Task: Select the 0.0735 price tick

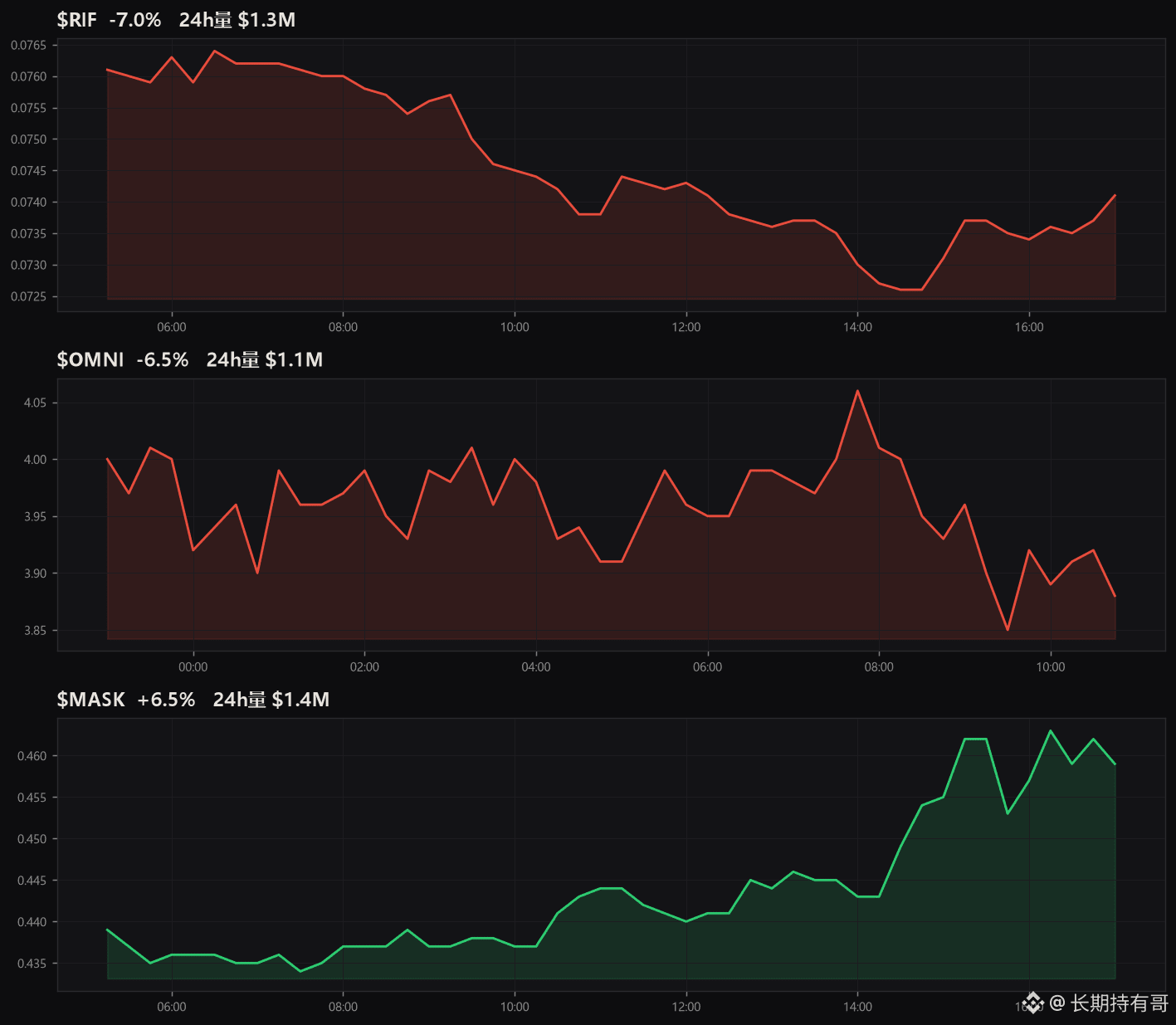Action: [29, 233]
